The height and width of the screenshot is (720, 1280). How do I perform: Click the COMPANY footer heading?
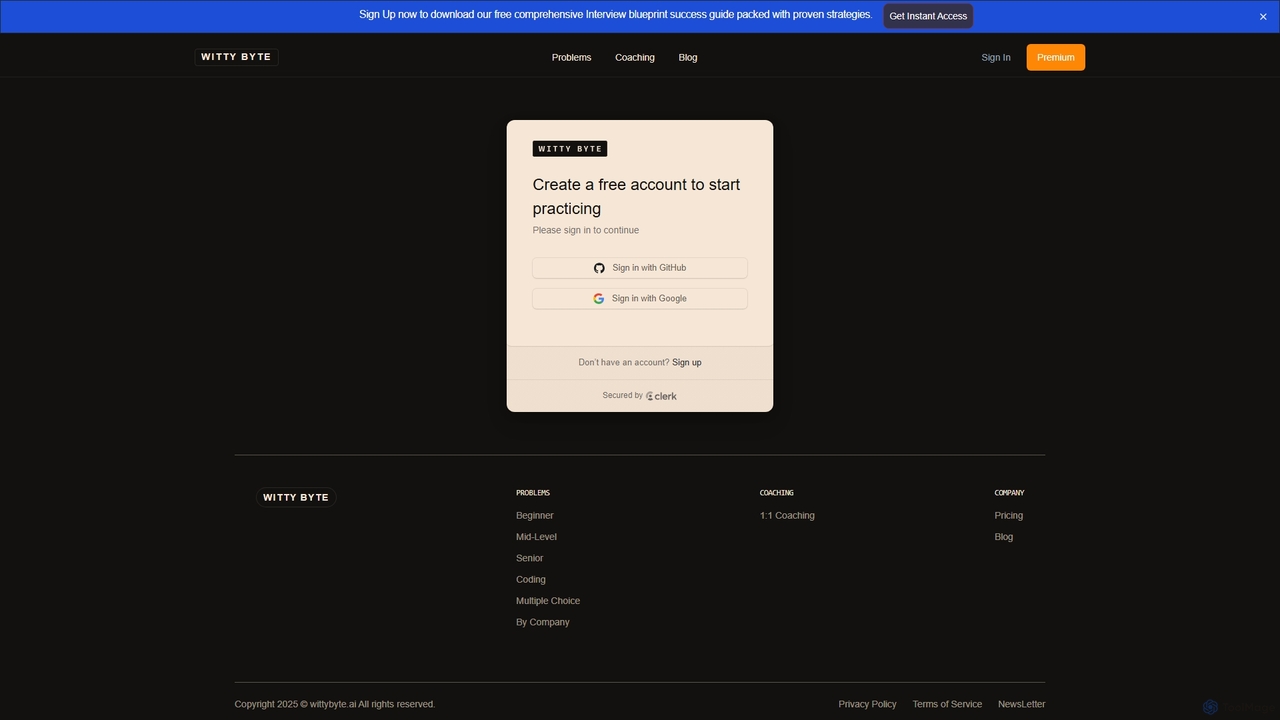point(1010,493)
